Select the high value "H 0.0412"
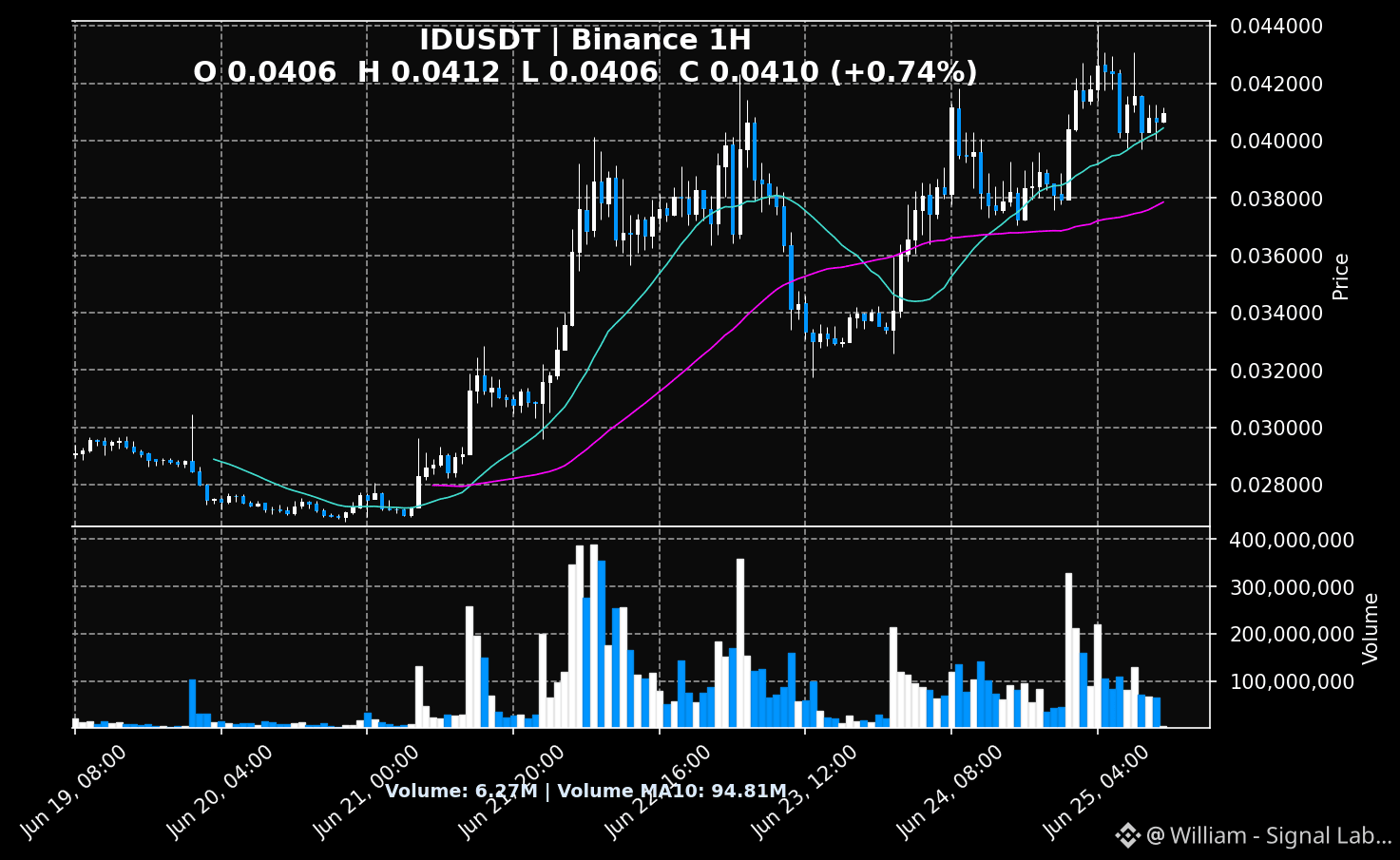 coord(429,72)
